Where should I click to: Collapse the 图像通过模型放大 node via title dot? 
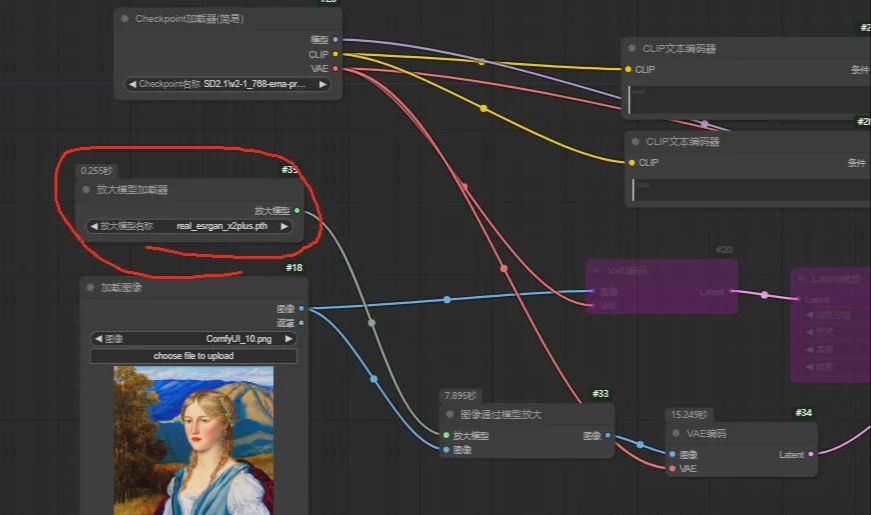pyautogui.click(x=450, y=414)
